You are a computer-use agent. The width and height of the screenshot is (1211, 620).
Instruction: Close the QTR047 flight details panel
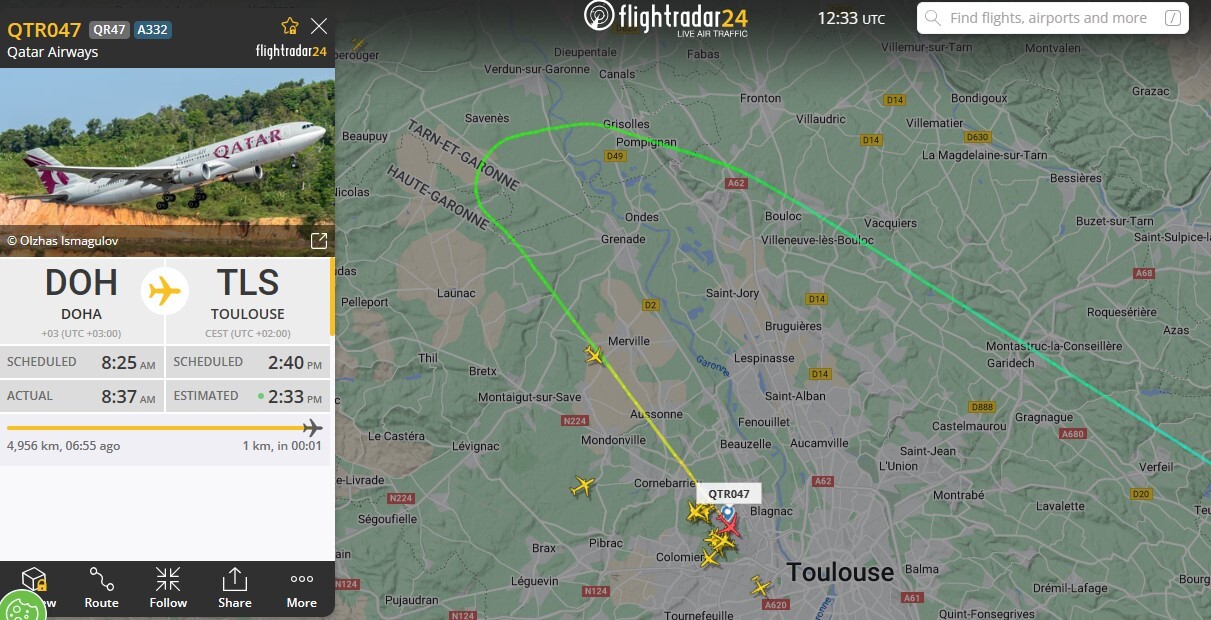(319, 26)
